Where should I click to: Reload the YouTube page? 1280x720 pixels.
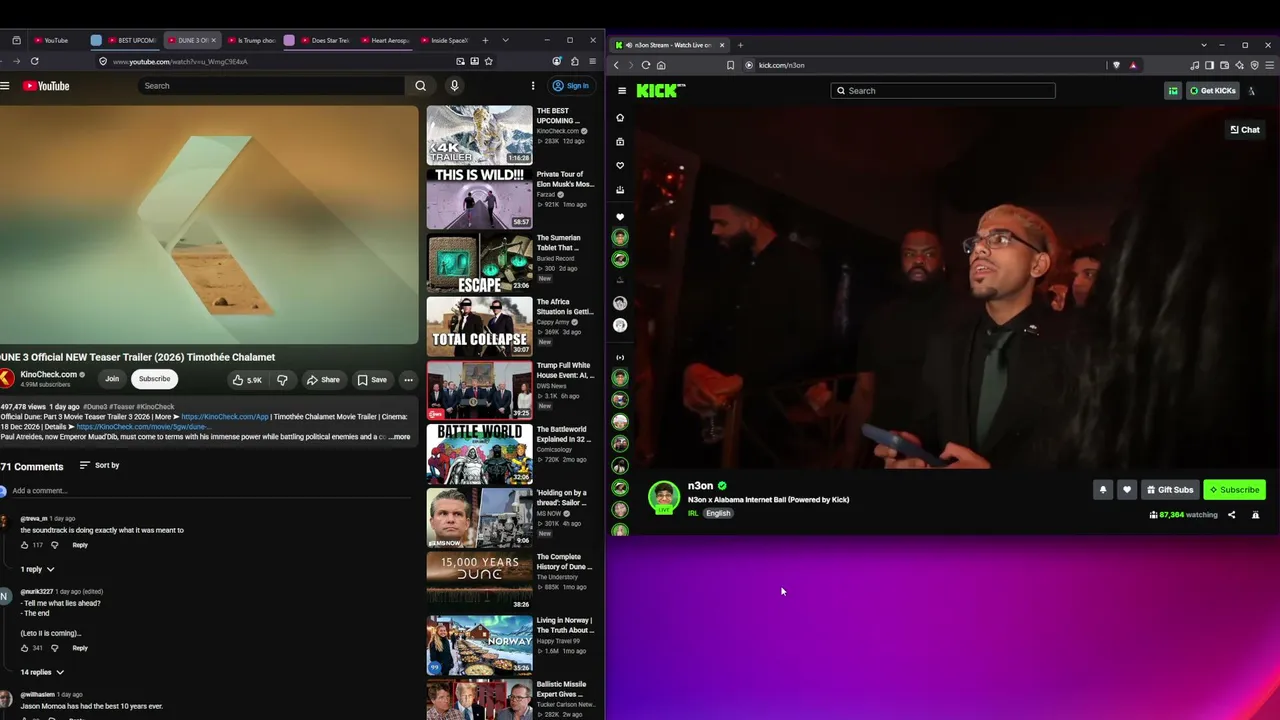point(34,61)
